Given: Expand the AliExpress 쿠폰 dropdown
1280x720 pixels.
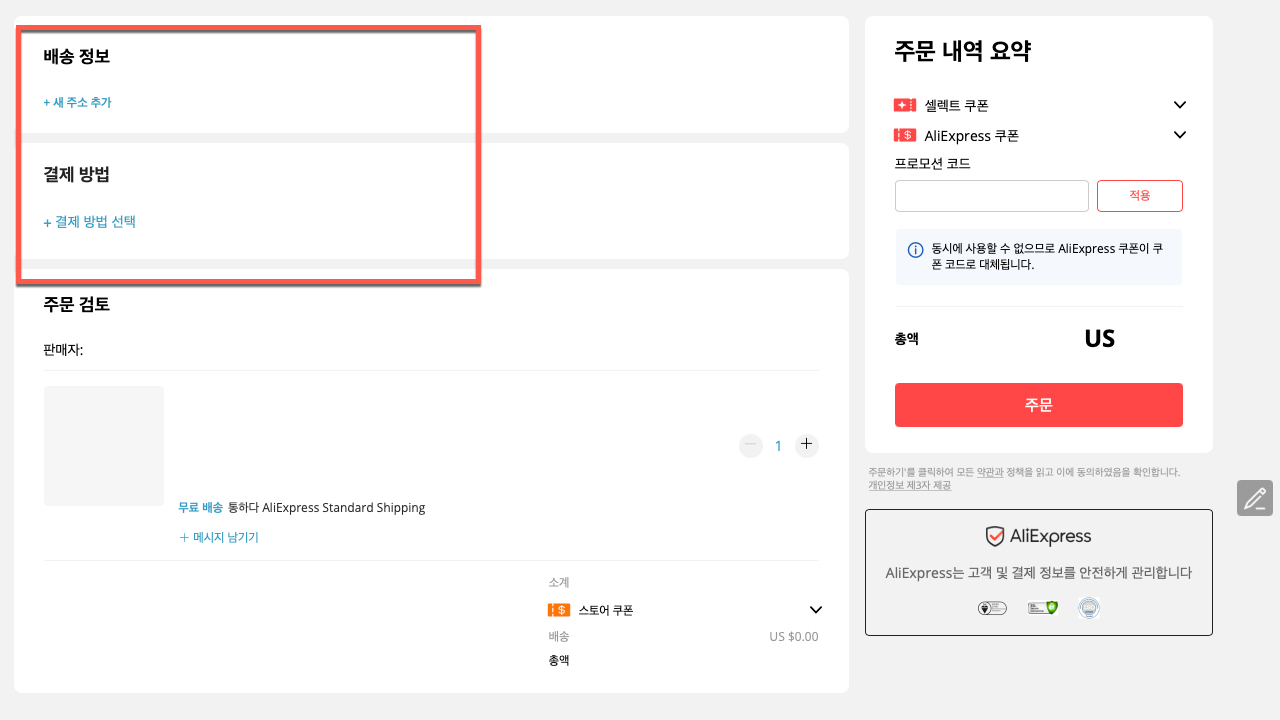Looking at the screenshot, I should [x=1180, y=135].
